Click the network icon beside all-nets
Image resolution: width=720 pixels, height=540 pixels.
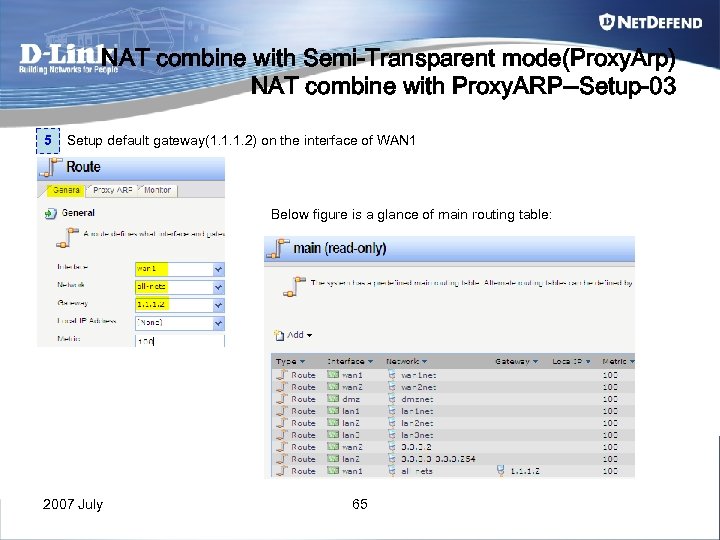(x=392, y=470)
